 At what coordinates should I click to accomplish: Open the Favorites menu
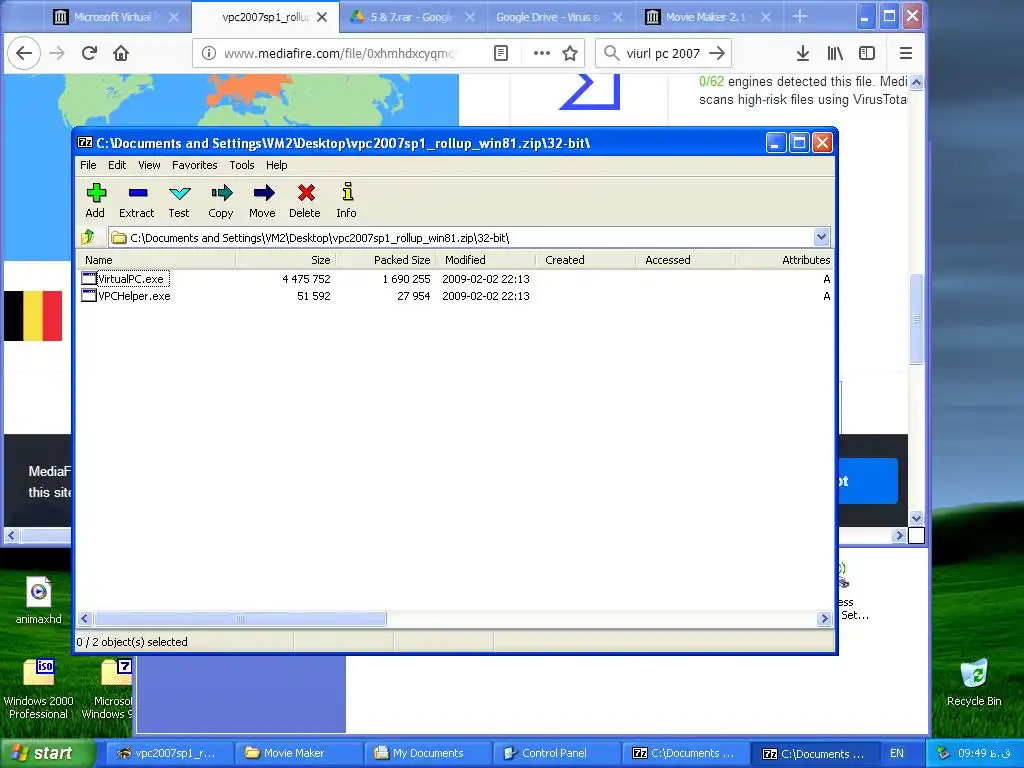195,165
